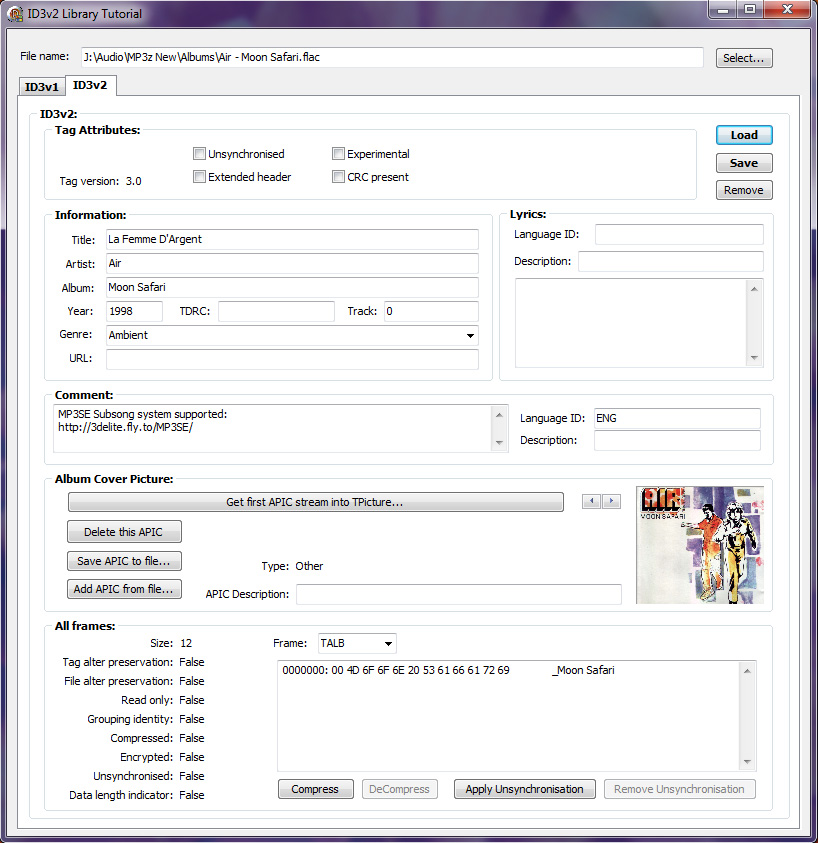Check the Experimental attribute

coord(338,153)
